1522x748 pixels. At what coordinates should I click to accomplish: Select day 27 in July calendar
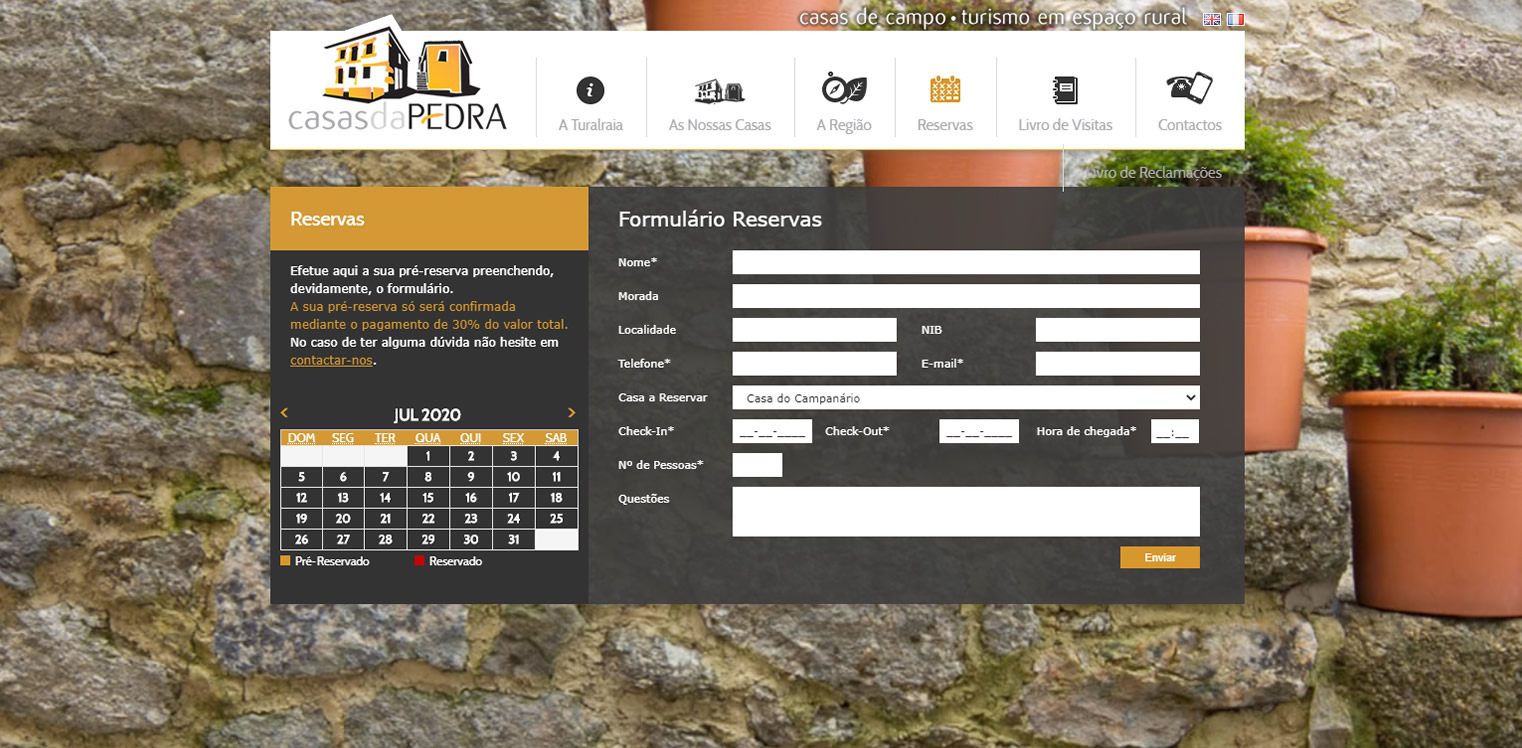[343, 540]
